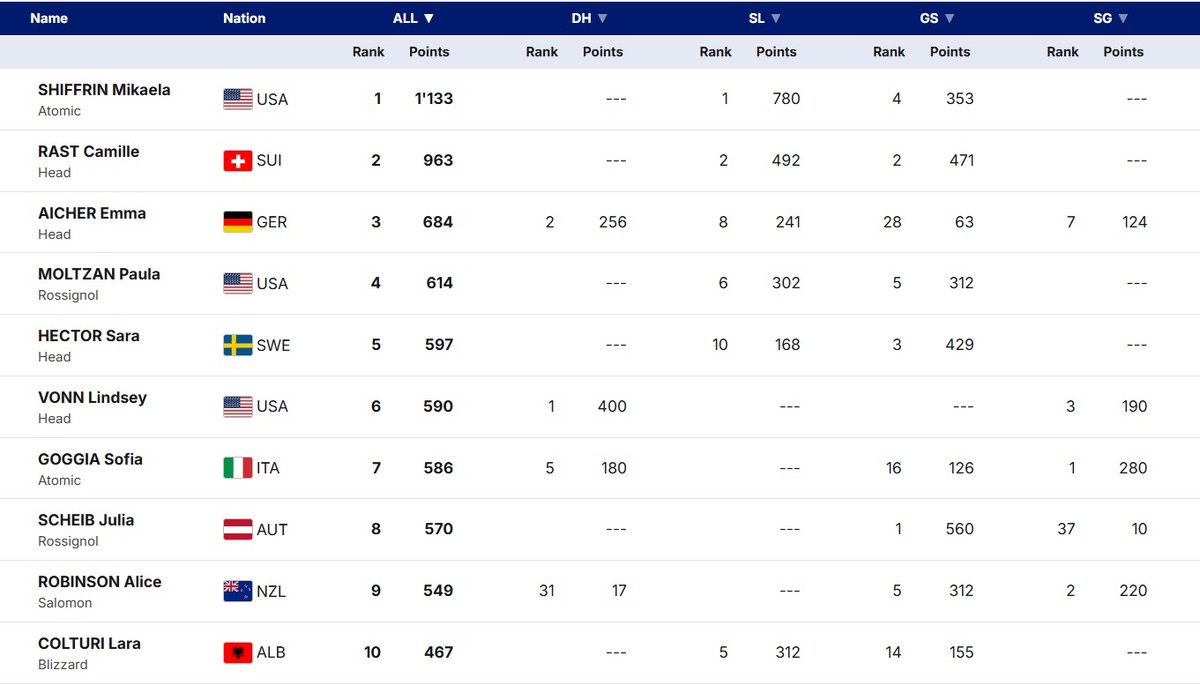Screen dimensions: 1200x685
Task: Click the Swiss flag for Camille Rast
Action: click(238, 161)
